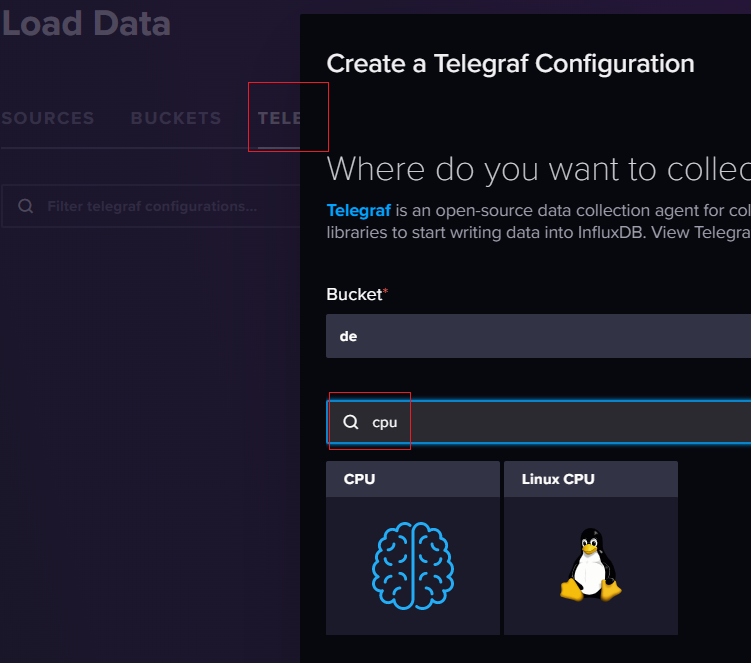Focus the Filter telegraf configurations field
The image size is (751, 663).
151,206
